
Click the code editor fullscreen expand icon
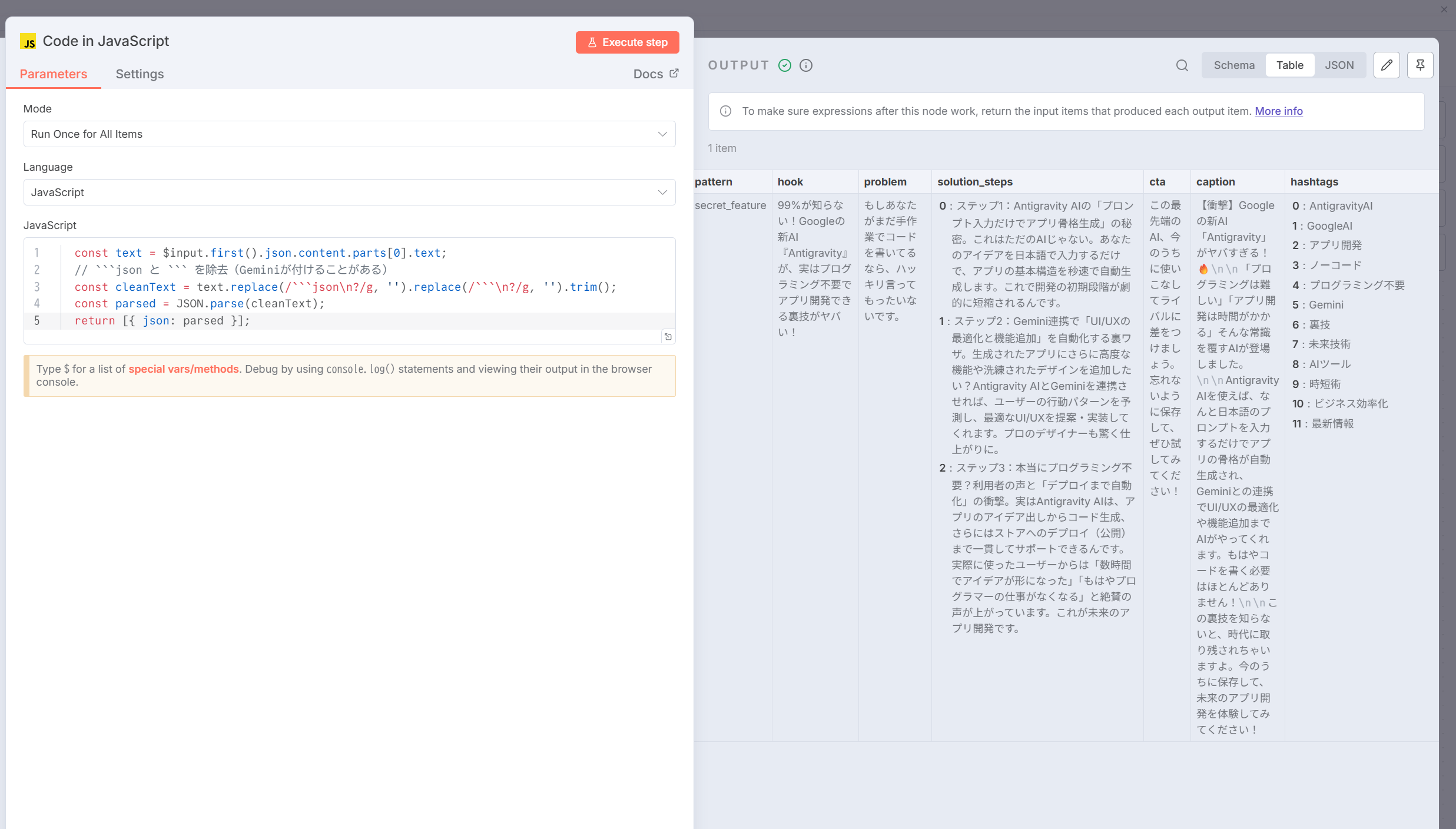click(x=668, y=337)
